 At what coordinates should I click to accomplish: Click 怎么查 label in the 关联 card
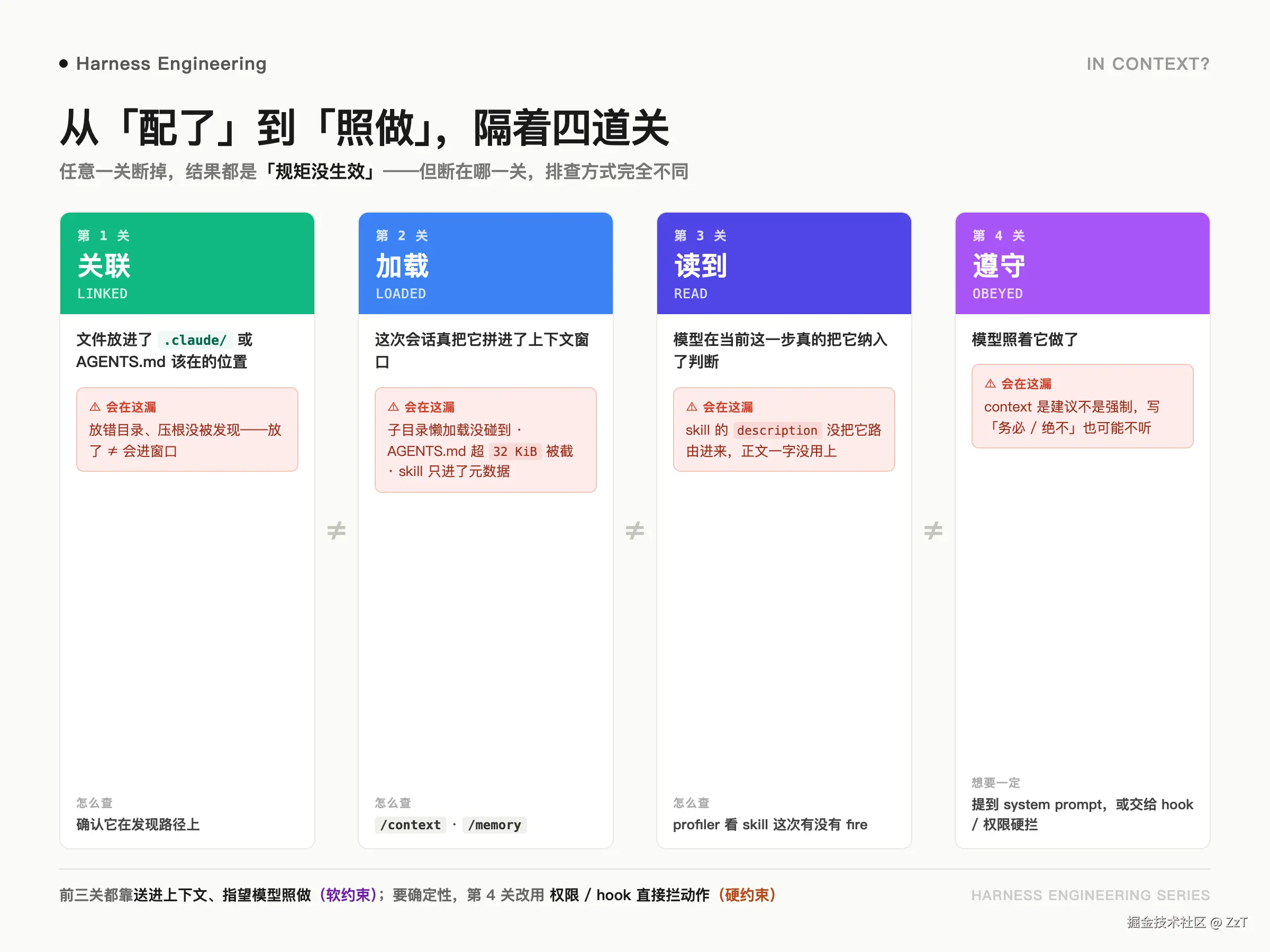tap(95, 802)
